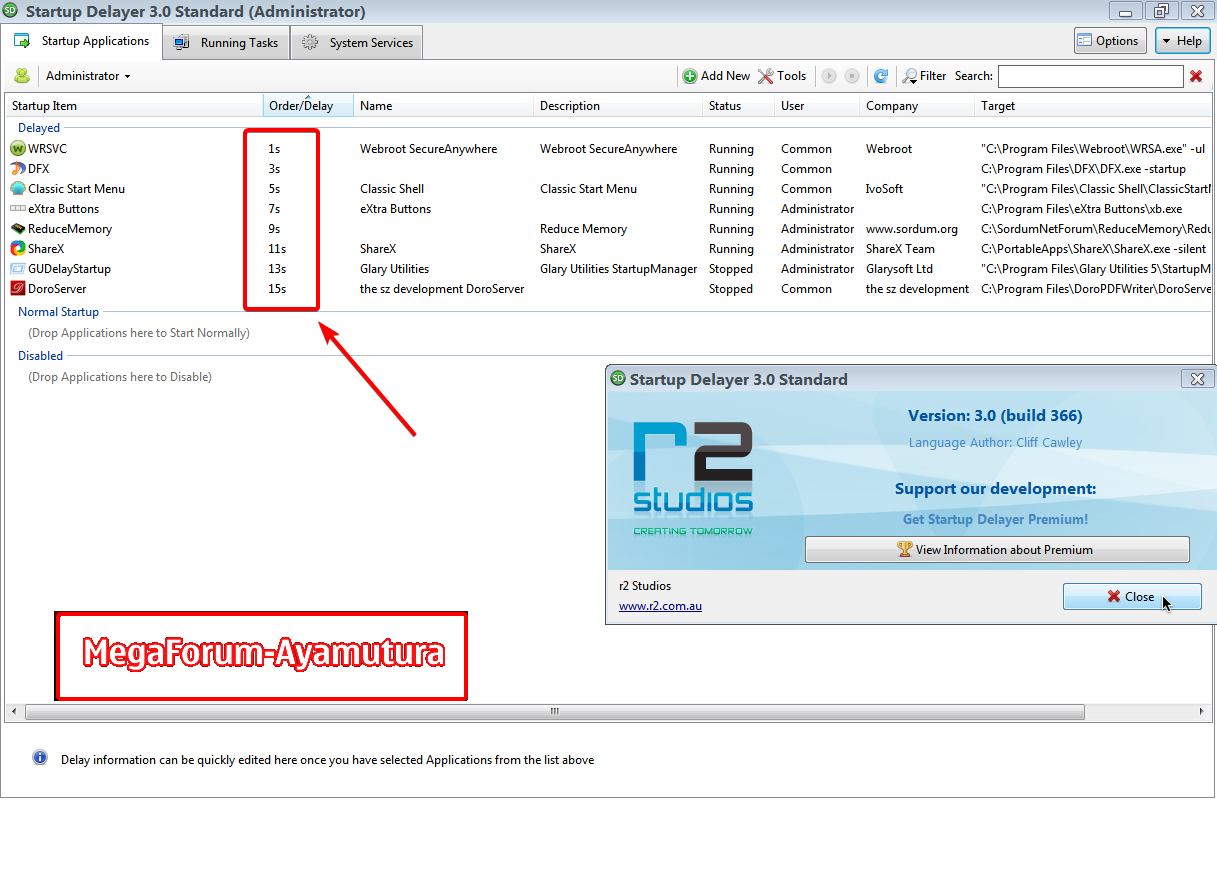Click the Classic Start Menu shell icon
Viewport: 1217px width, 889px height.
[17, 189]
